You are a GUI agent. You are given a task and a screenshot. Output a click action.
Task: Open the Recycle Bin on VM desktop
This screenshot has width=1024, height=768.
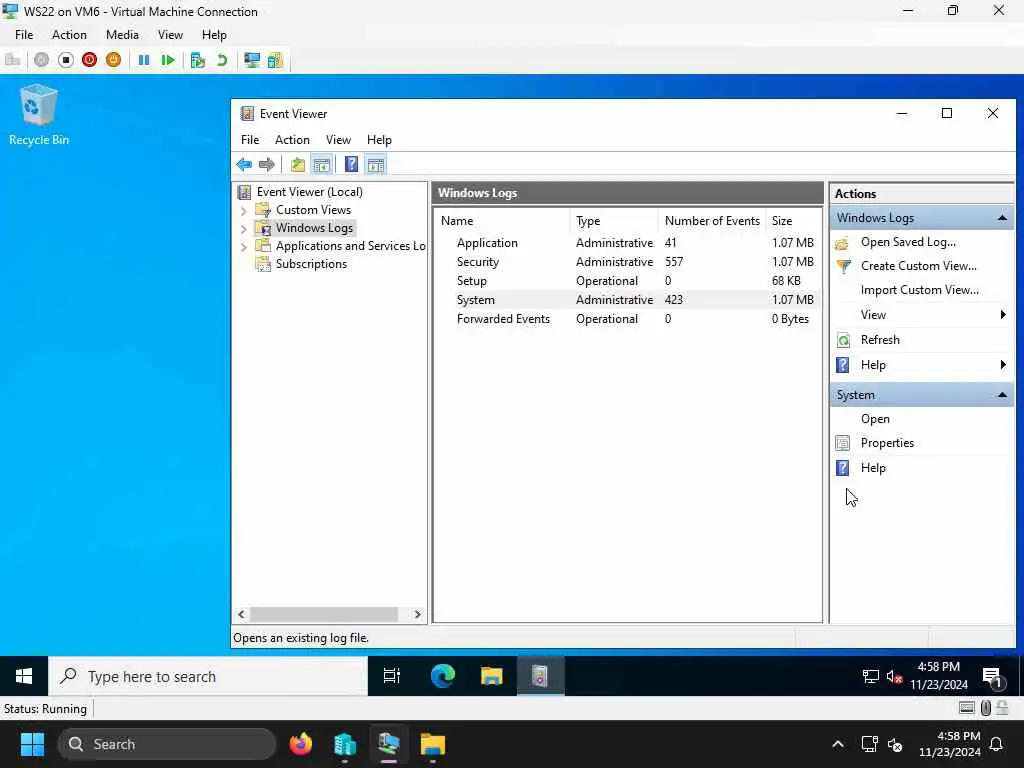click(39, 115)
